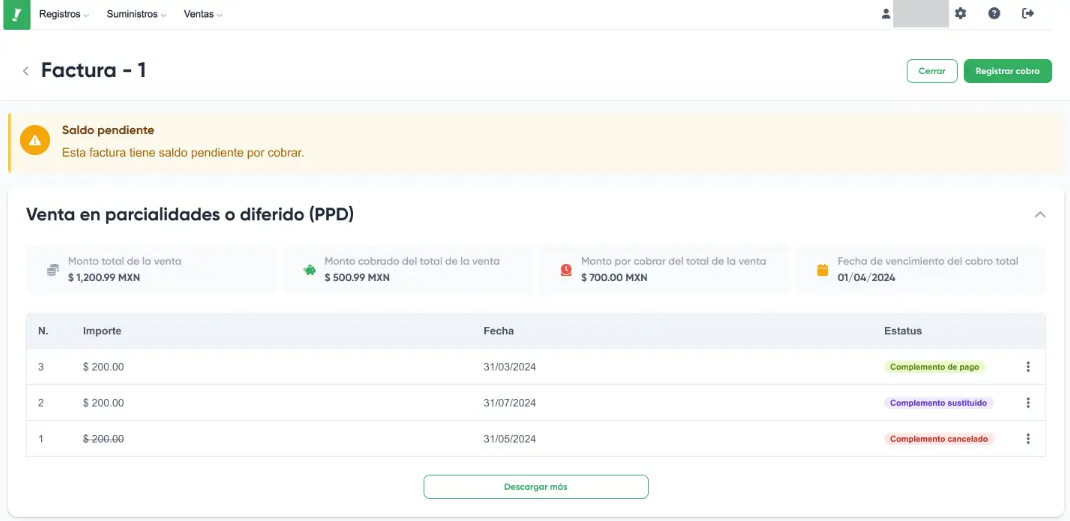Screen dimensions: 1070x521
Task: Click the Complemento de pago status badge
Action: tap(935, 367)
